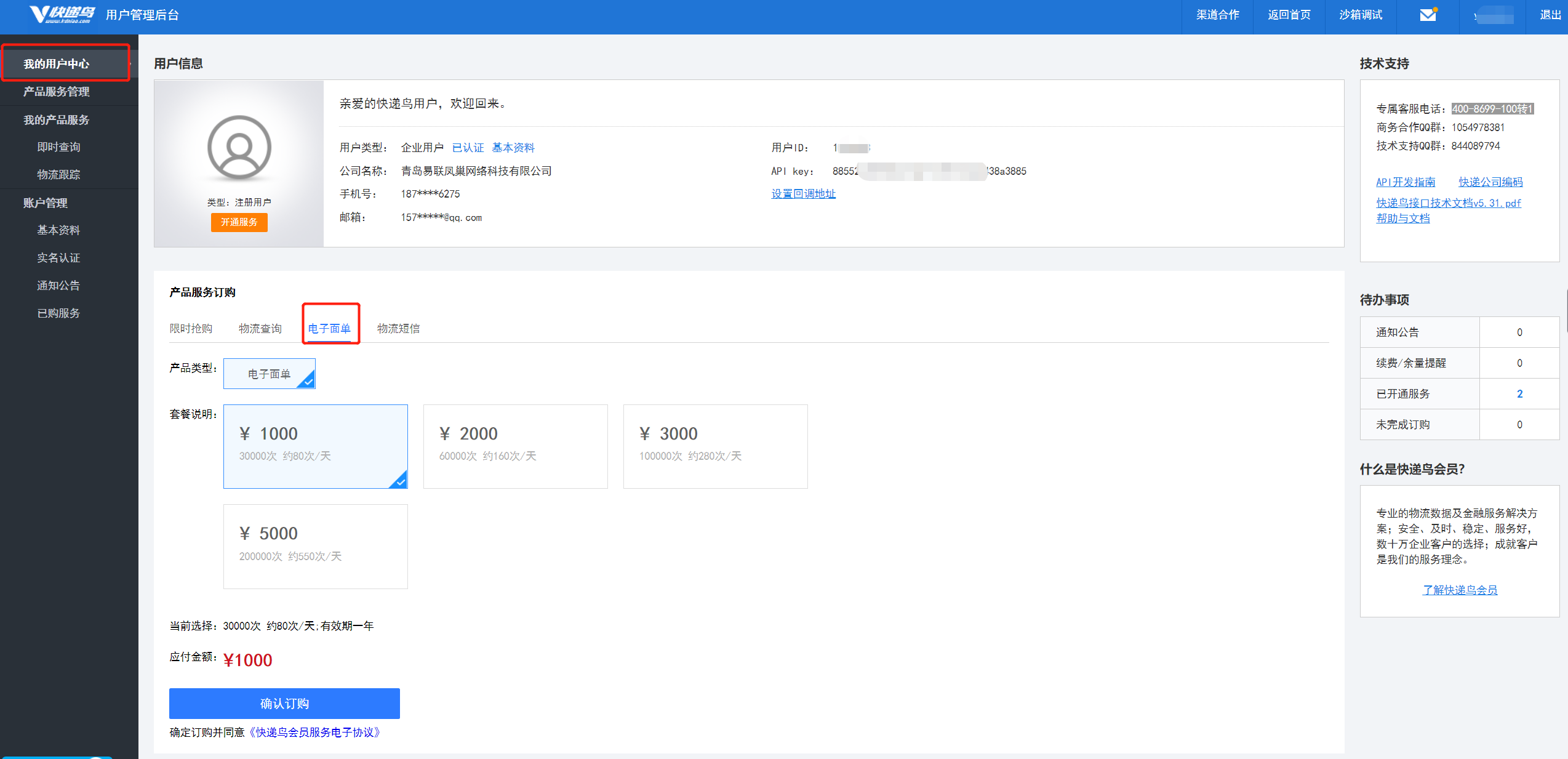The height and width of the screenshot is (759, 1568).
Task: Select the ¥3000 package card
Action: (x=715, y=446)
